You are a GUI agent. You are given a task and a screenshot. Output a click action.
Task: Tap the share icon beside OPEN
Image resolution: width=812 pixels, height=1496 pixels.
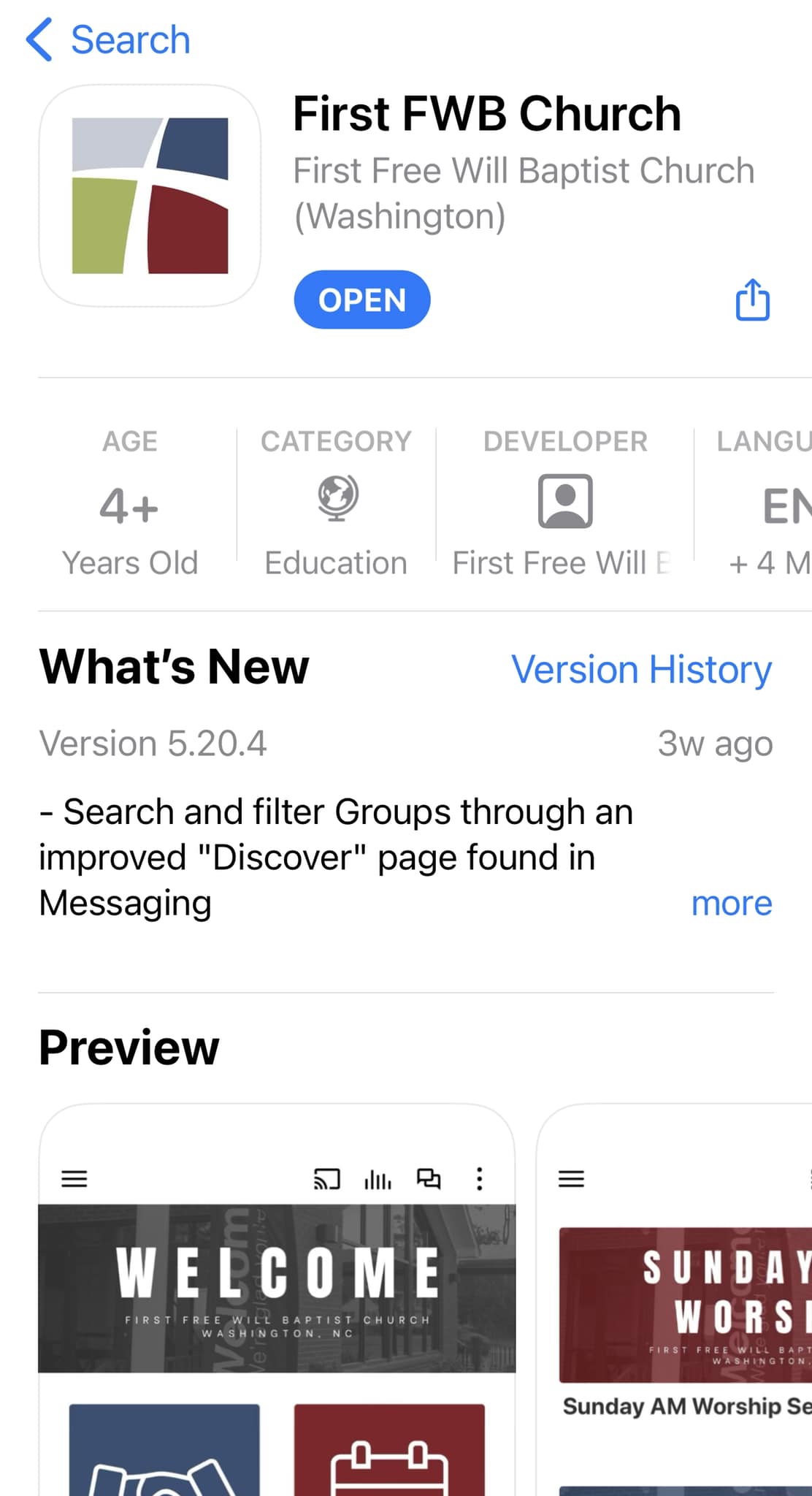753,299
